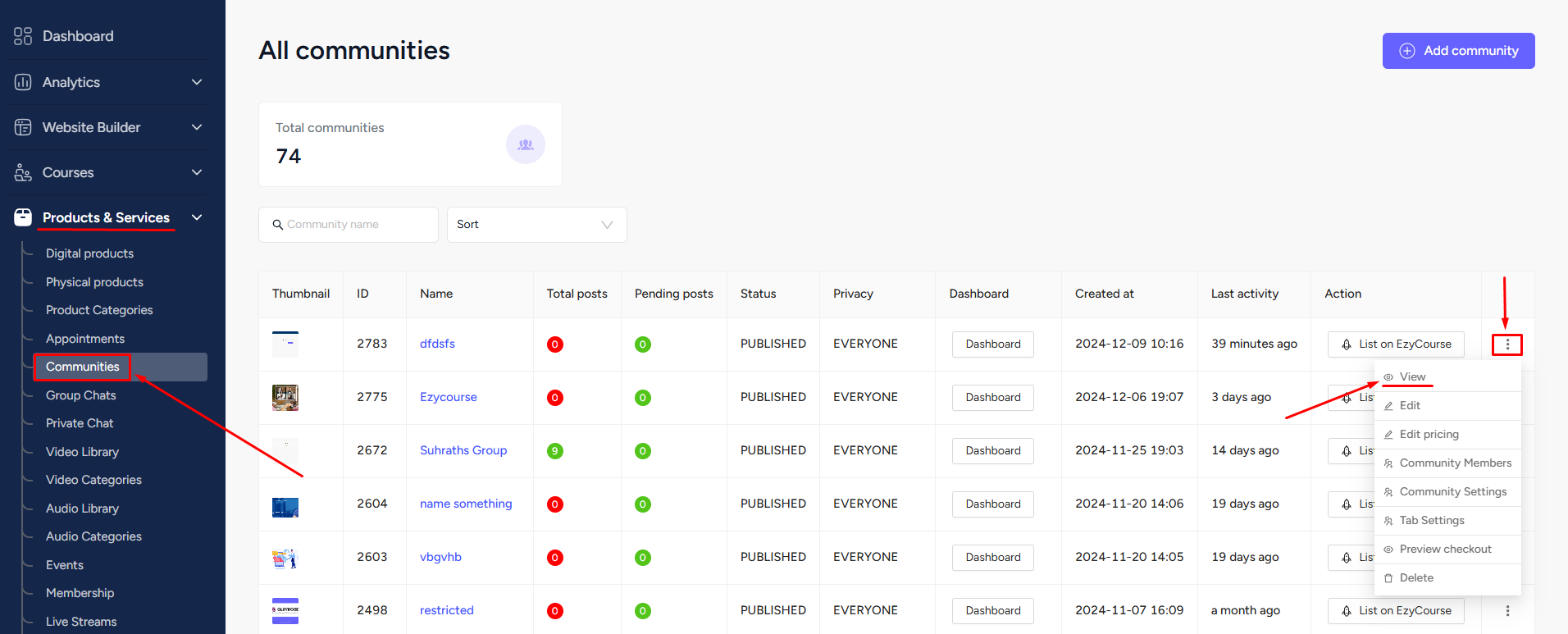Image resolution: width=1568 pixels, height=634 pixels.
Task: Choose Community Members menu option
Action: point(1447,463)
